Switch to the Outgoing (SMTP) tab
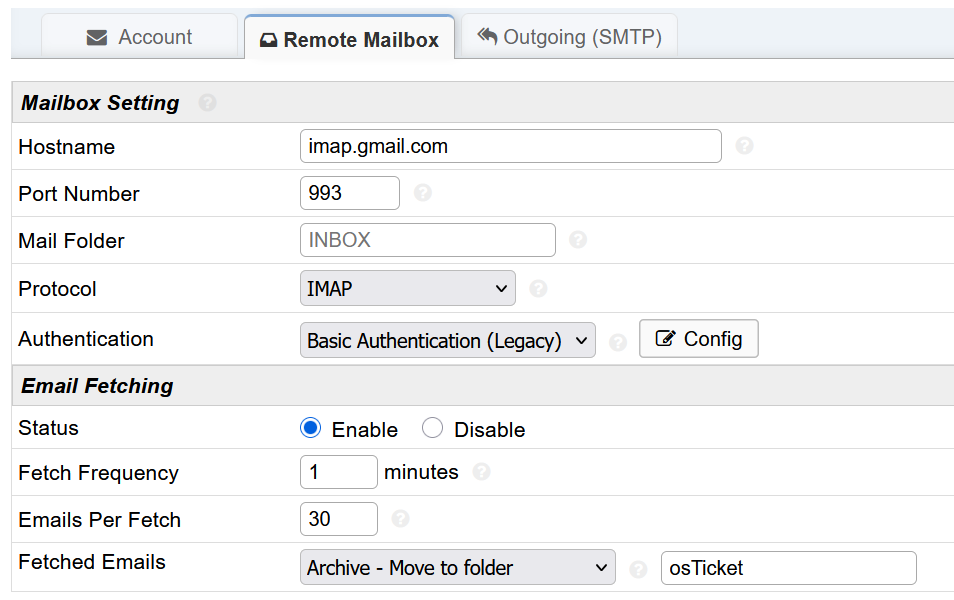The width and height of the screenshot is (954, 600). pyautogui.click(x=569, y=37)
